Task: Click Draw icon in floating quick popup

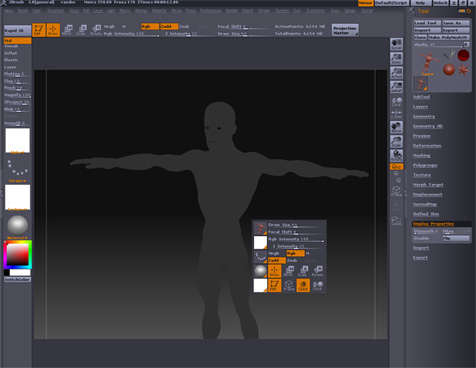Action: click(x=274, y=271)
